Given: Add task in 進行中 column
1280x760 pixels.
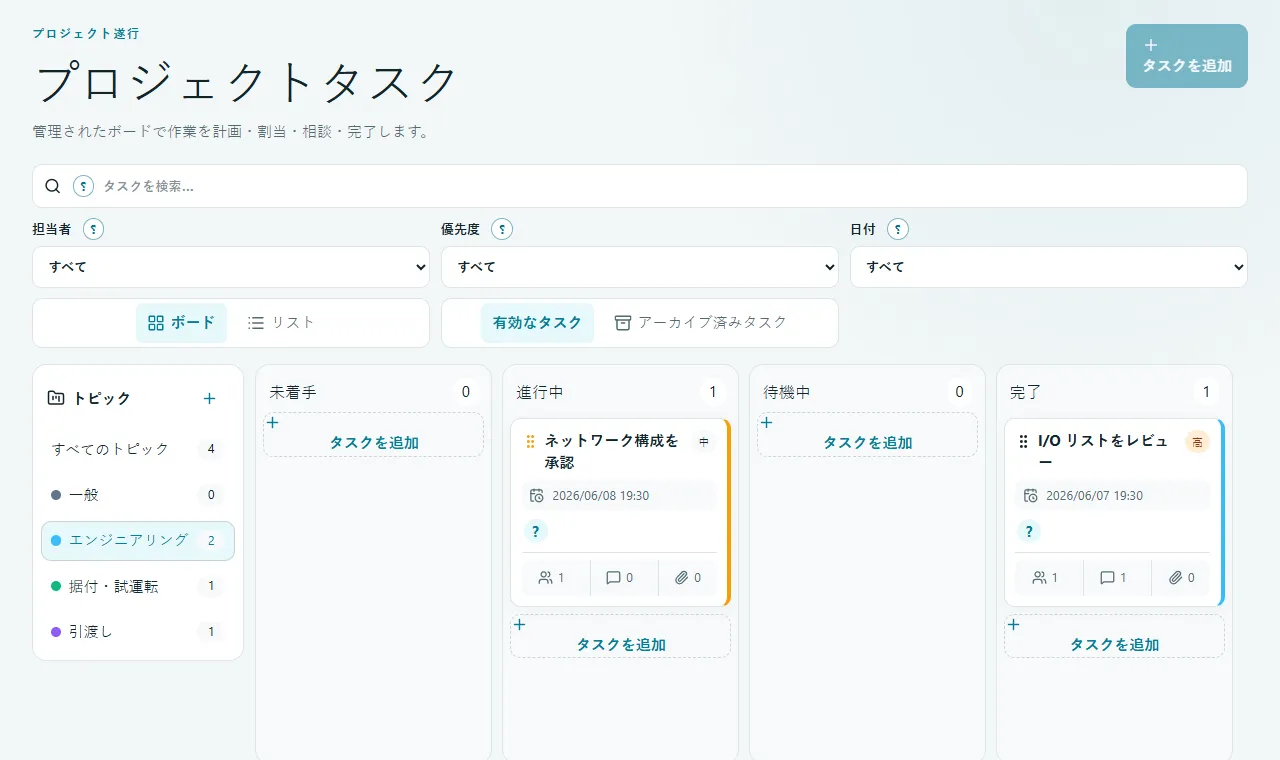Looking at the screenshot, I should pos(621,637).
